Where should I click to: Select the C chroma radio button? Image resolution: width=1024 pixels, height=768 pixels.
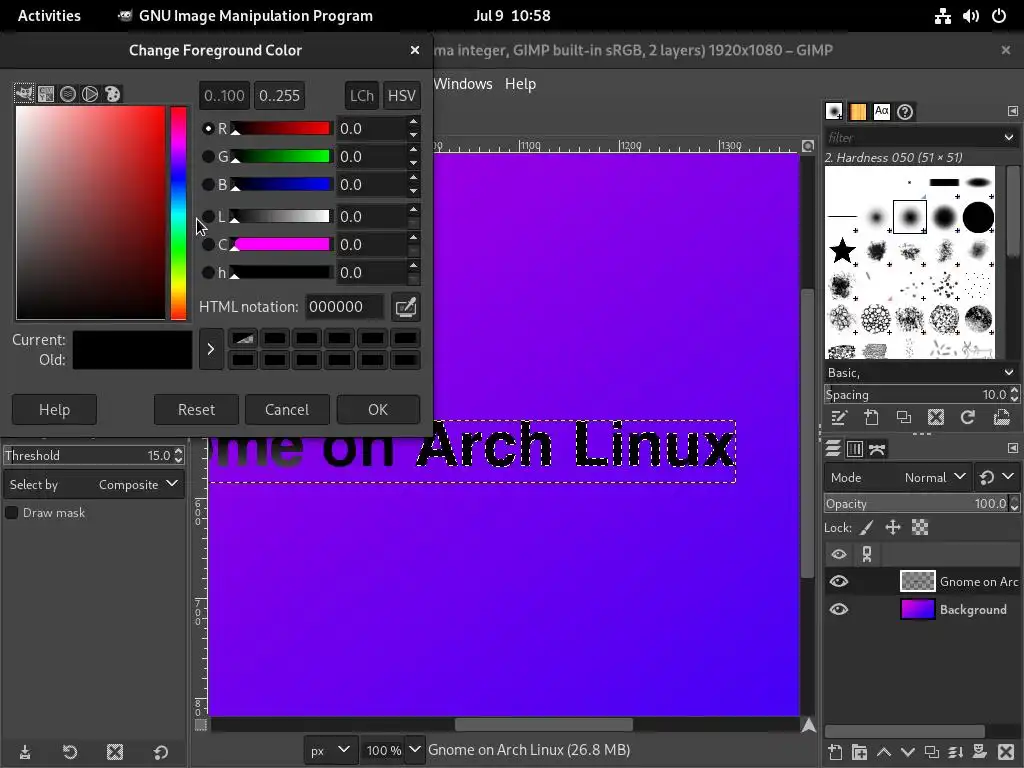click(x=208, y=244)
